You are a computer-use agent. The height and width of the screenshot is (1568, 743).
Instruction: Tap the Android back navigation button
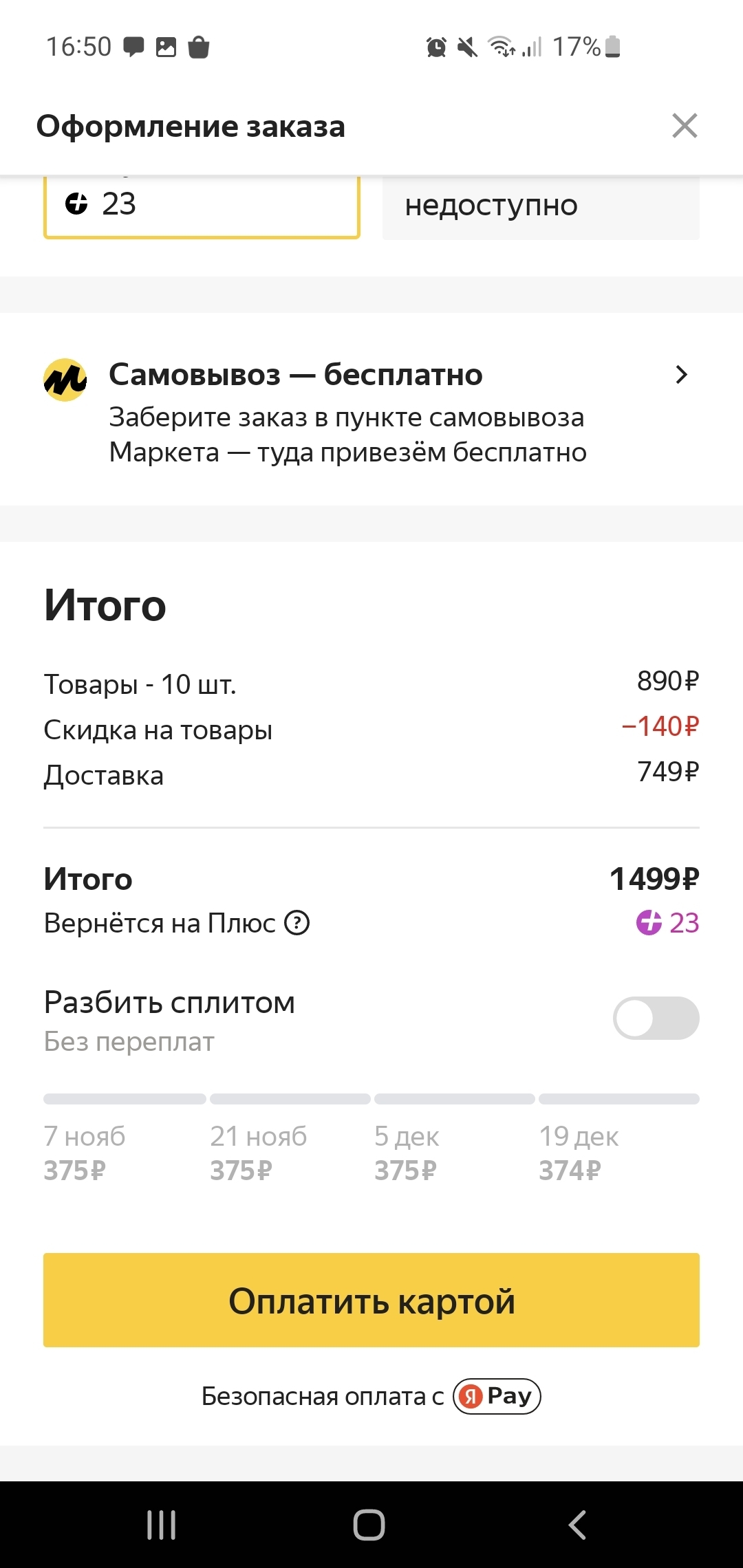tap(578, 1525)
